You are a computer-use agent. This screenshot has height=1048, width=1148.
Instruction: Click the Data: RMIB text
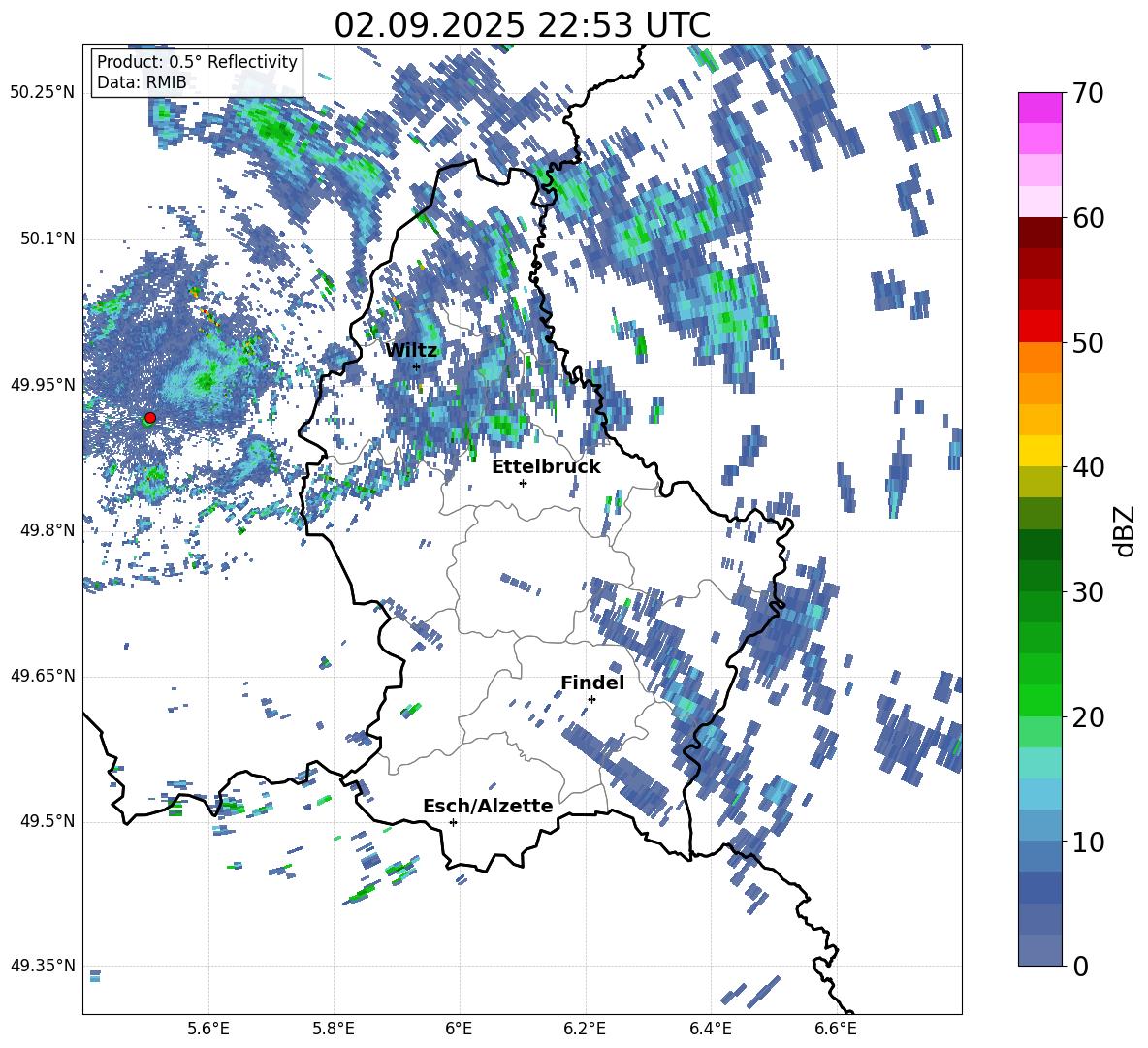(142, 82)
